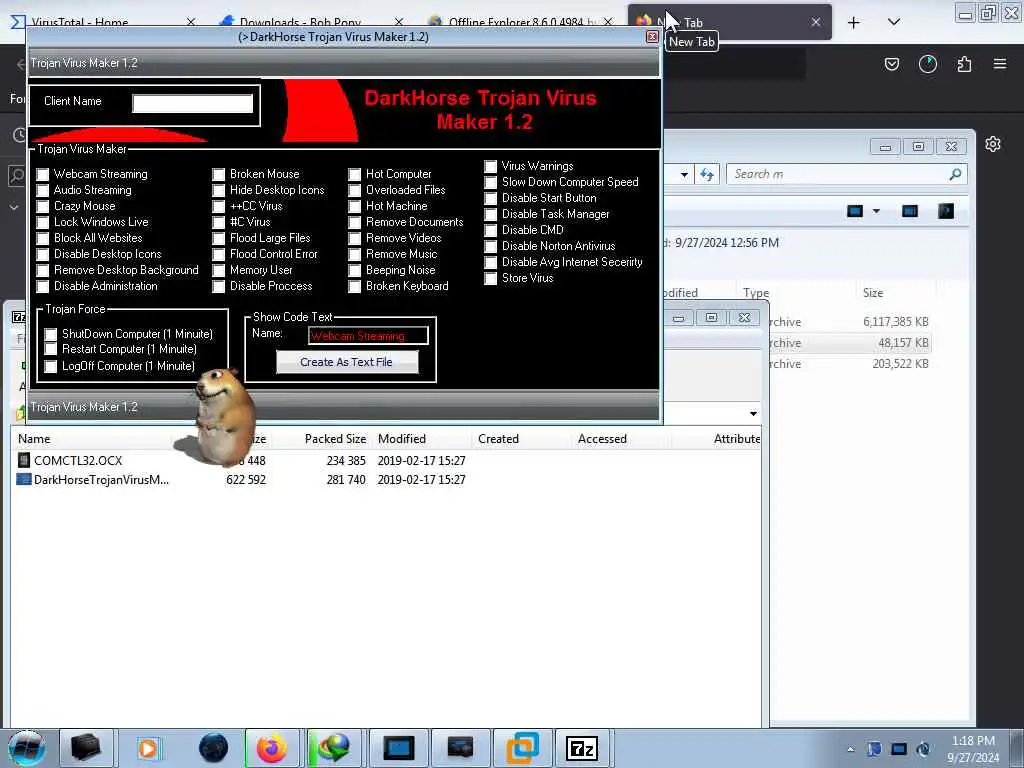Viewport: 1024px width, 768px height.
Task: Open the Firefox extensions puzzle icon
Action: pyautogui.click(x=964, y=63)
